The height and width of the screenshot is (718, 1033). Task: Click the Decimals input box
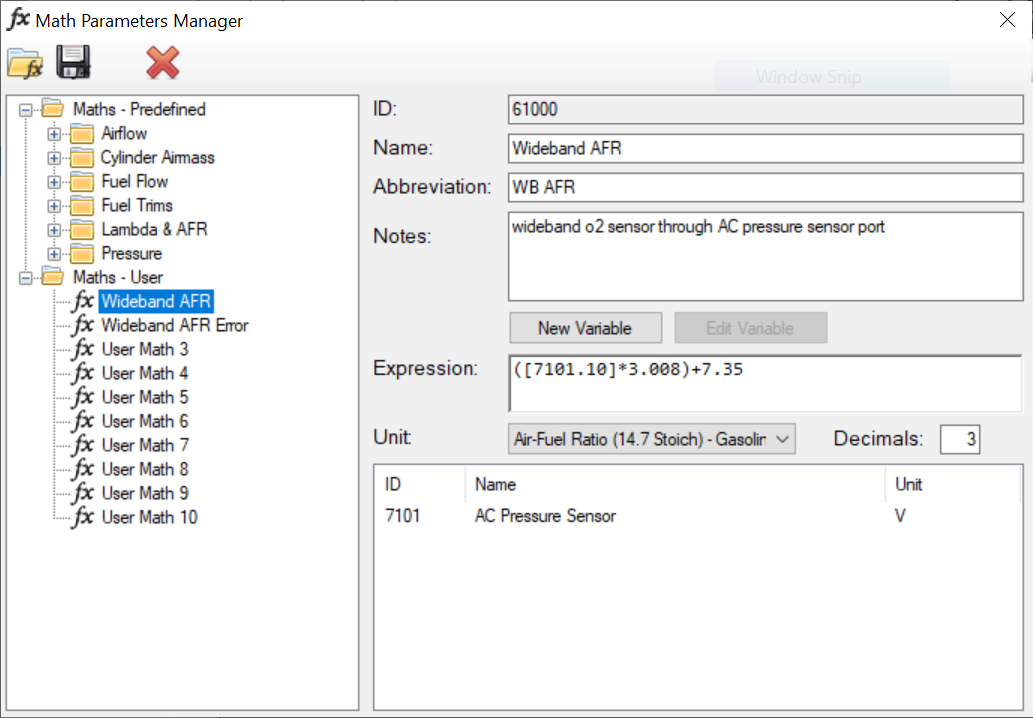point(960,439)
